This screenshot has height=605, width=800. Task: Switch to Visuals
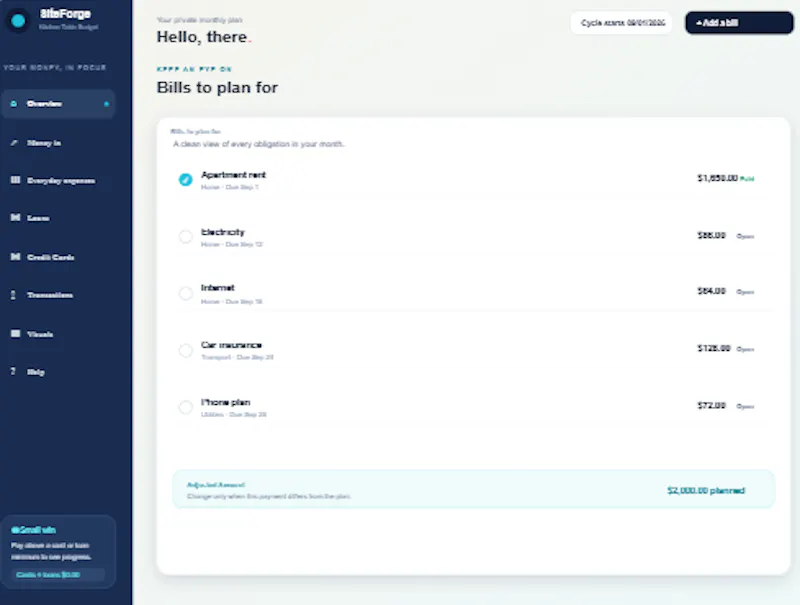[x=40, y=334]
